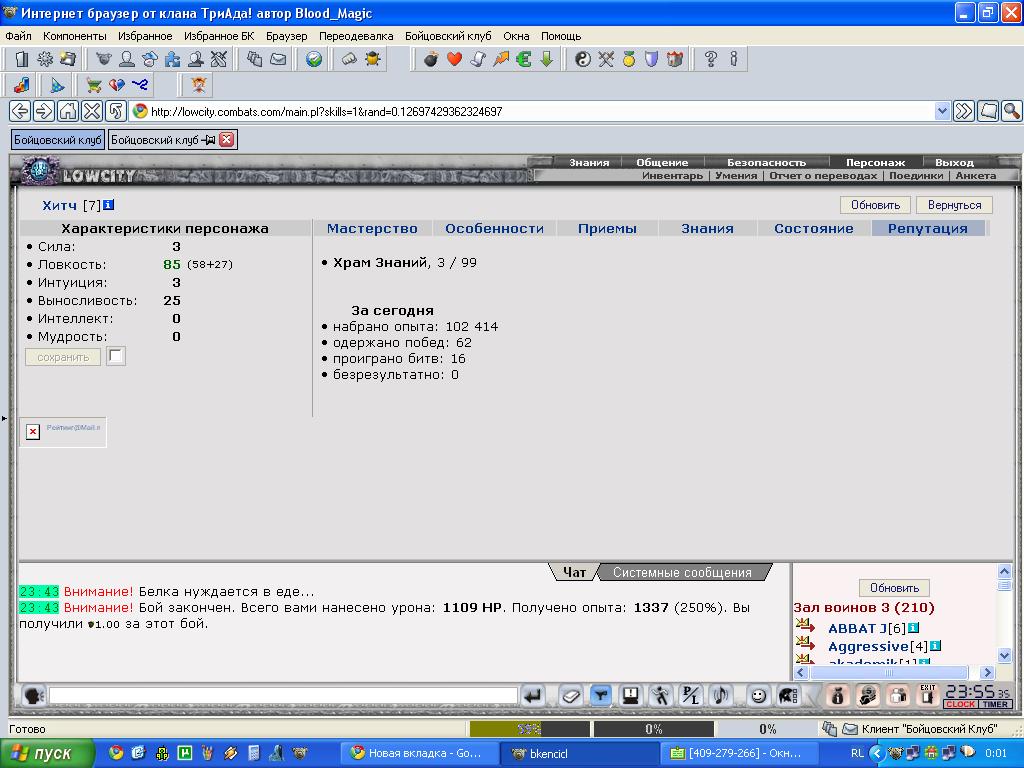
Task: Click the info icon next to Хитч [7]
Action: pos(109,205)
